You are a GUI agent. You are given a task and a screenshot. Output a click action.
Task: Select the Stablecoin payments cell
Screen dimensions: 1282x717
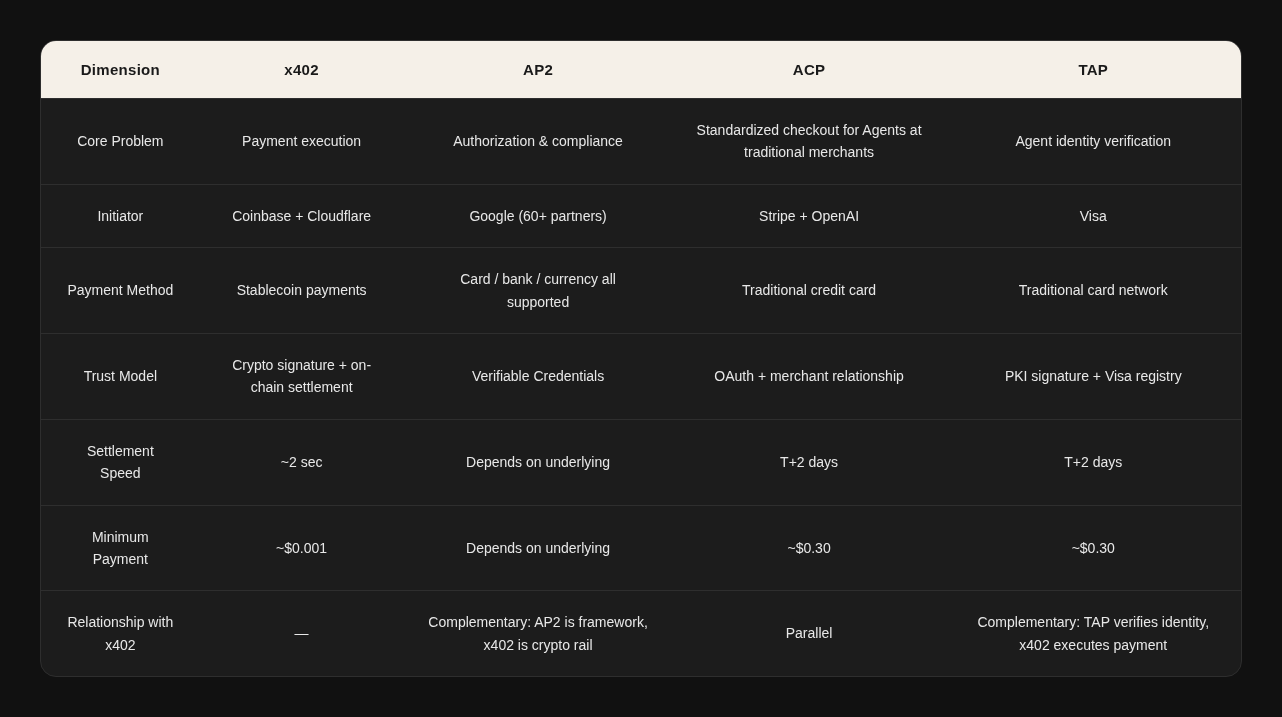coord(301,290)
